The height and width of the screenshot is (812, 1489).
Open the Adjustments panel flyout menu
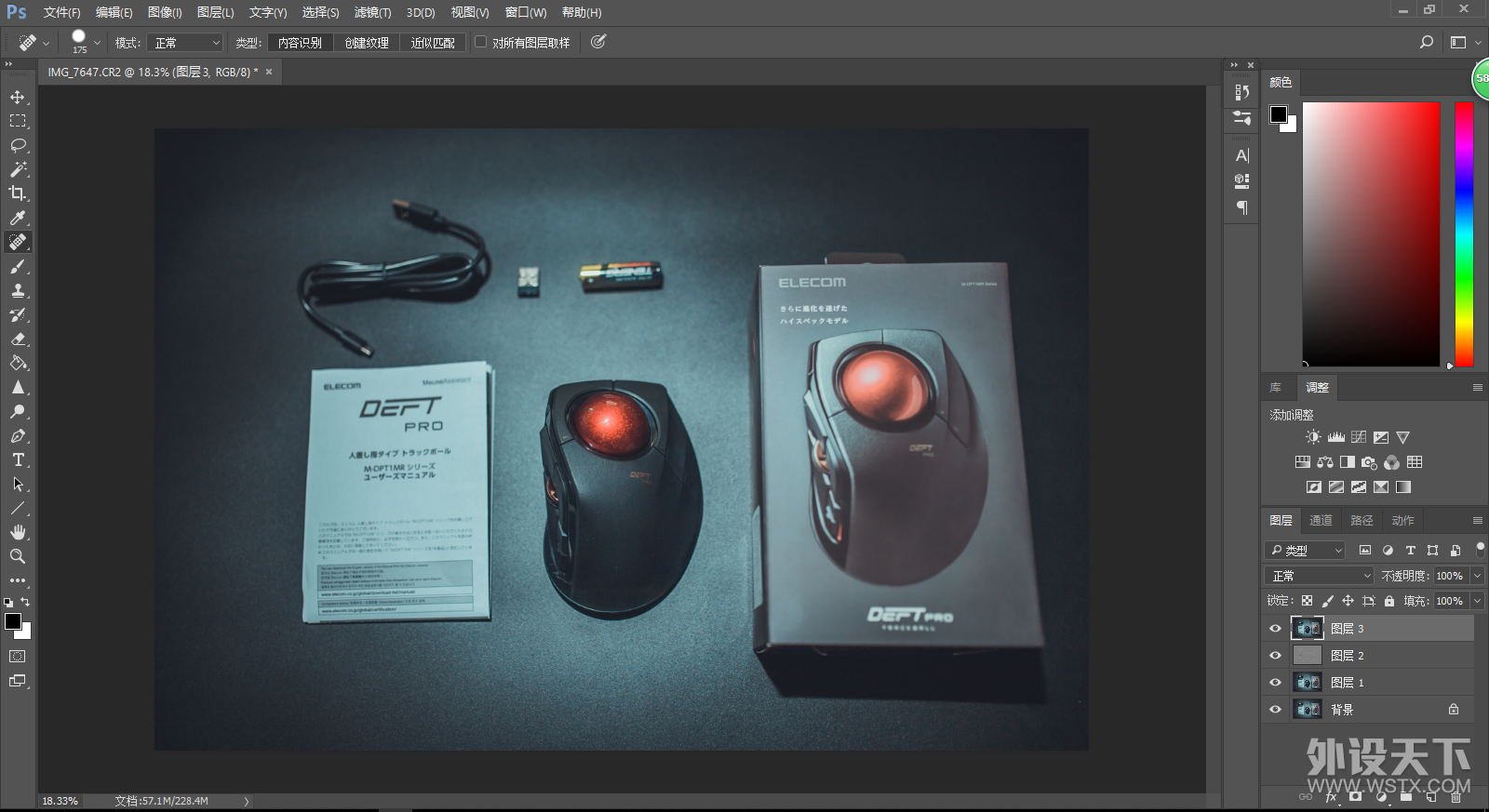[x=1478, y=387]
